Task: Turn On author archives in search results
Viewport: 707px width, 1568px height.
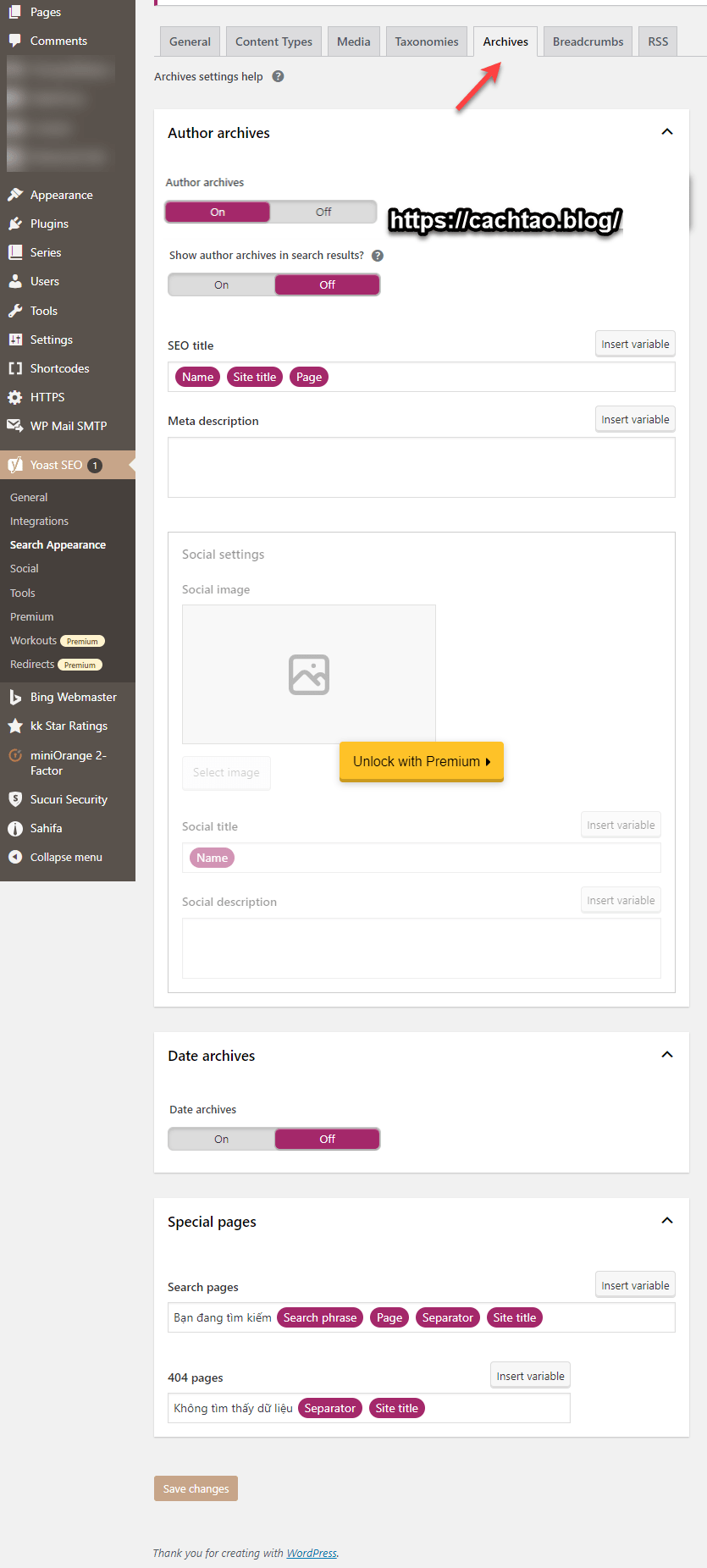Action: coord(221,284)
